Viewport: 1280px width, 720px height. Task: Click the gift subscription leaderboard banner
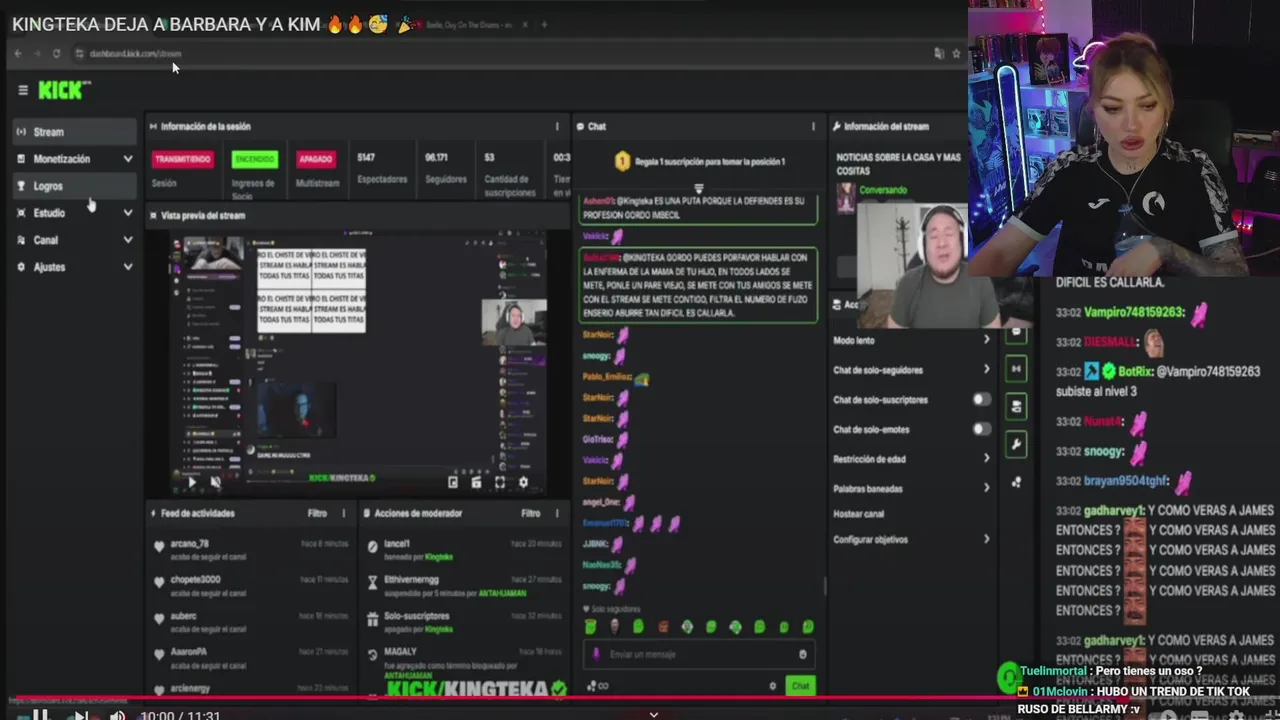698,161
